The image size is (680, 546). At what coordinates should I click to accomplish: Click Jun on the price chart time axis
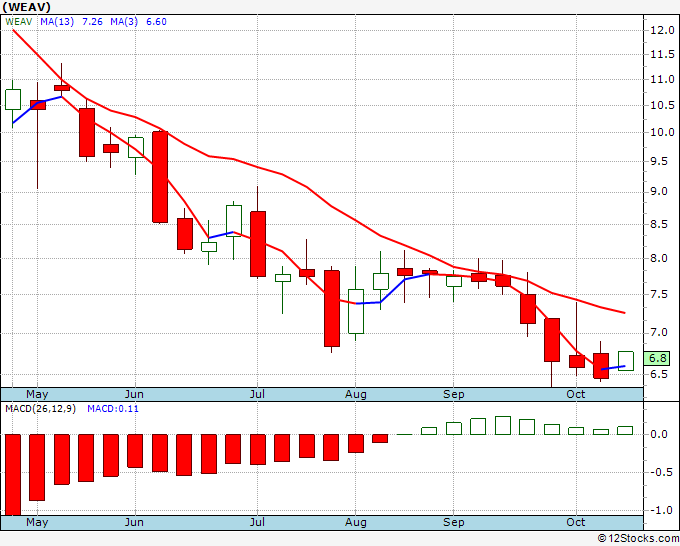134,394
